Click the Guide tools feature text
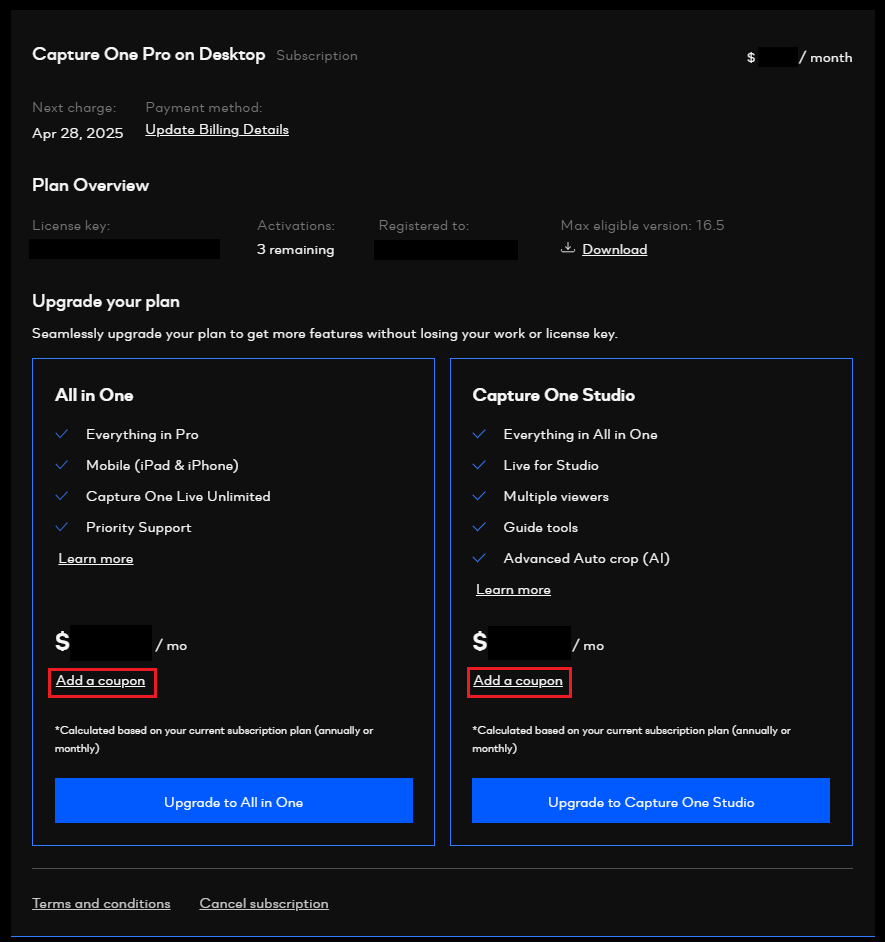The height and width of the screenshot is (942, 885). (541, 527)
